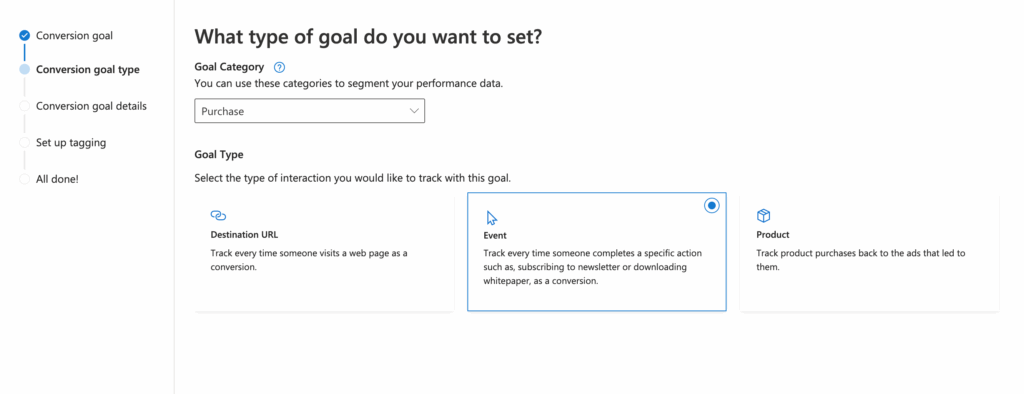Viewport: 1024px width, 394px height.
Task: Click the Set up tagging step circle
Action: pyautogui.click(x=25, y=142)
